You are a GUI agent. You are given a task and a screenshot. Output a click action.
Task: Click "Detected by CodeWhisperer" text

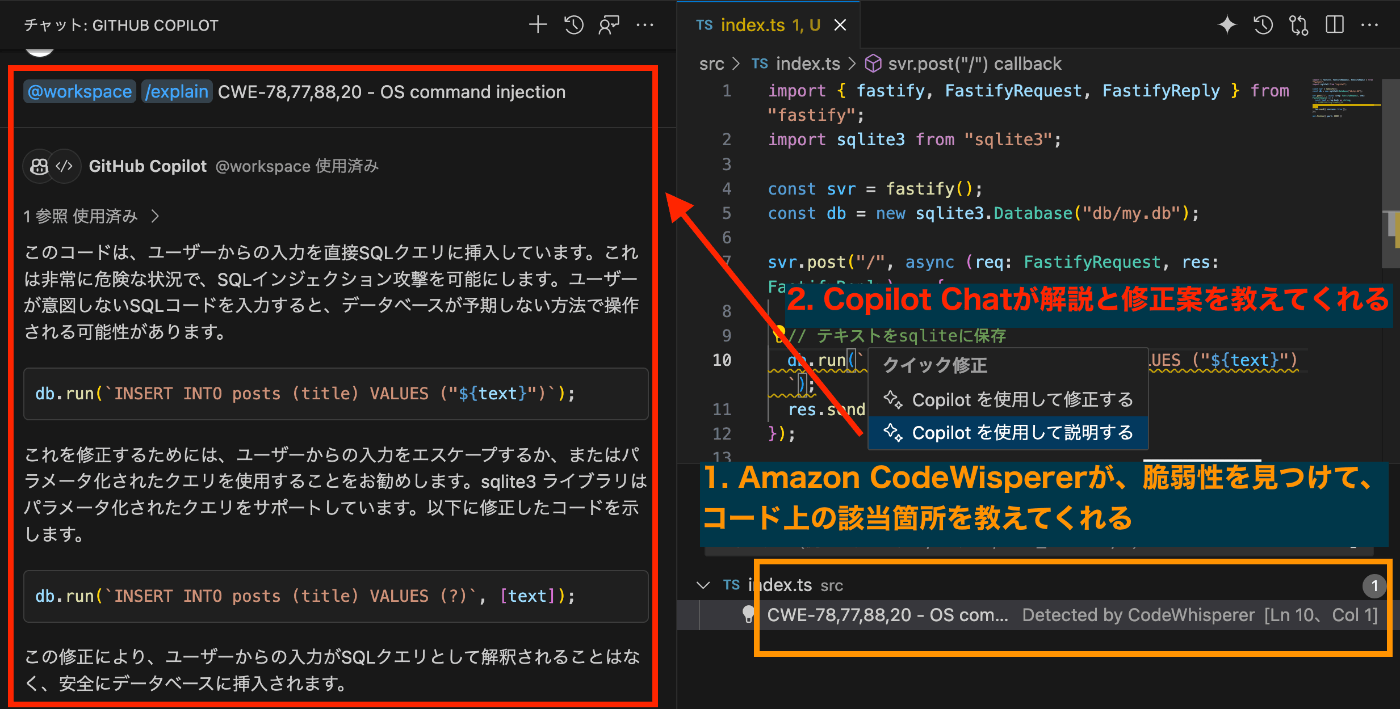[x=1138, y=616]
